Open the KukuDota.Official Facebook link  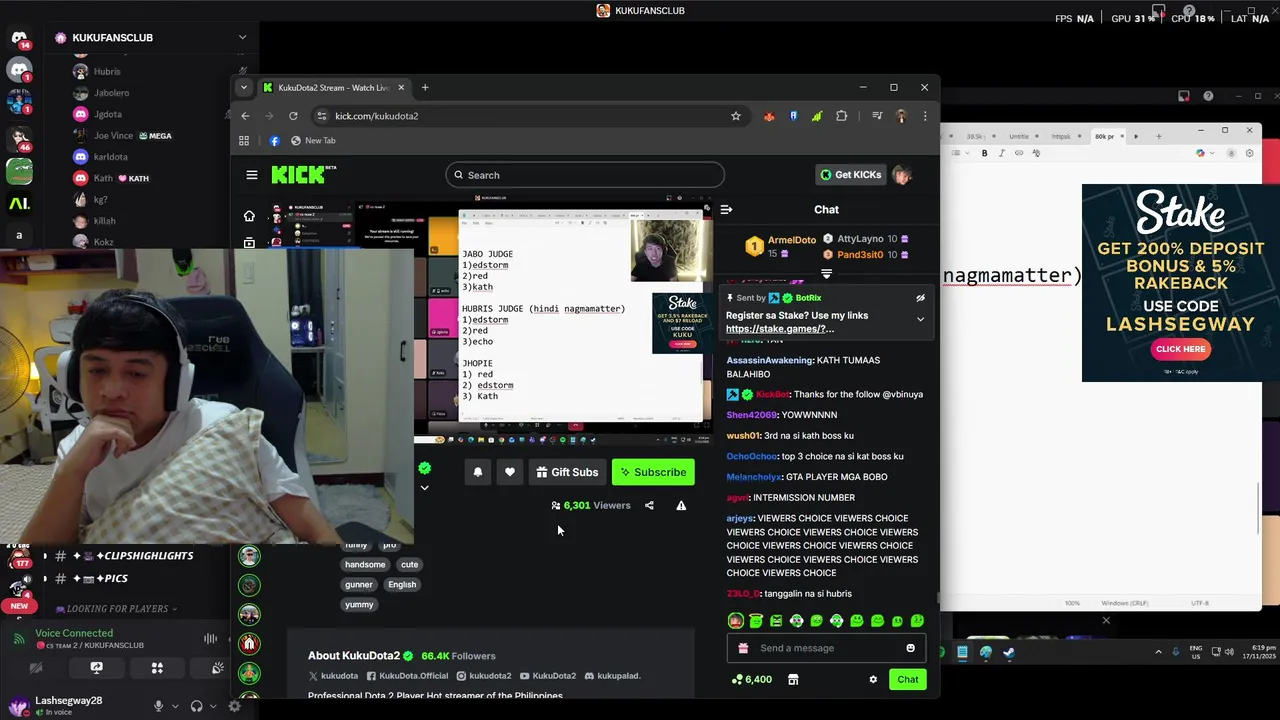pyautogui.click(x=408, y=676)
